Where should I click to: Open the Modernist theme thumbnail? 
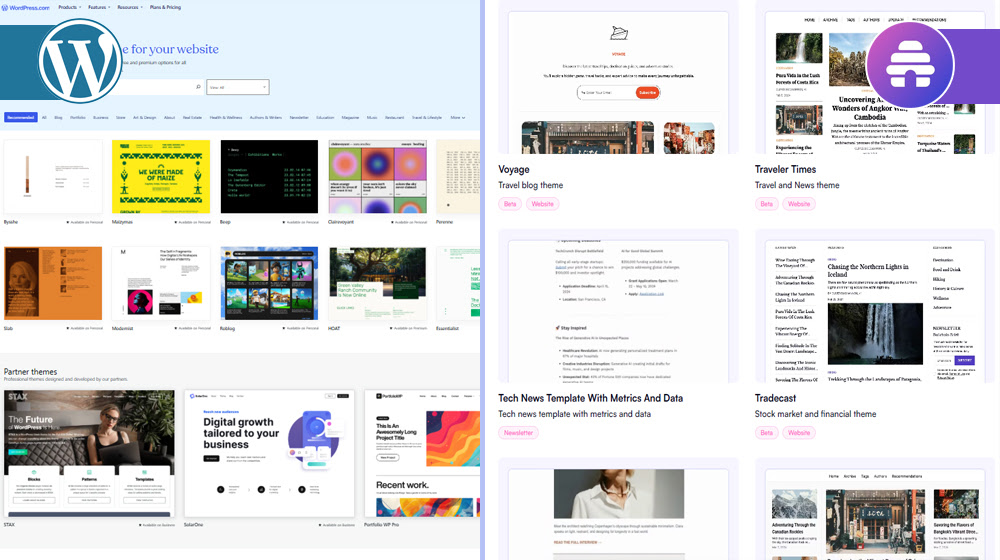coord(161,283)
